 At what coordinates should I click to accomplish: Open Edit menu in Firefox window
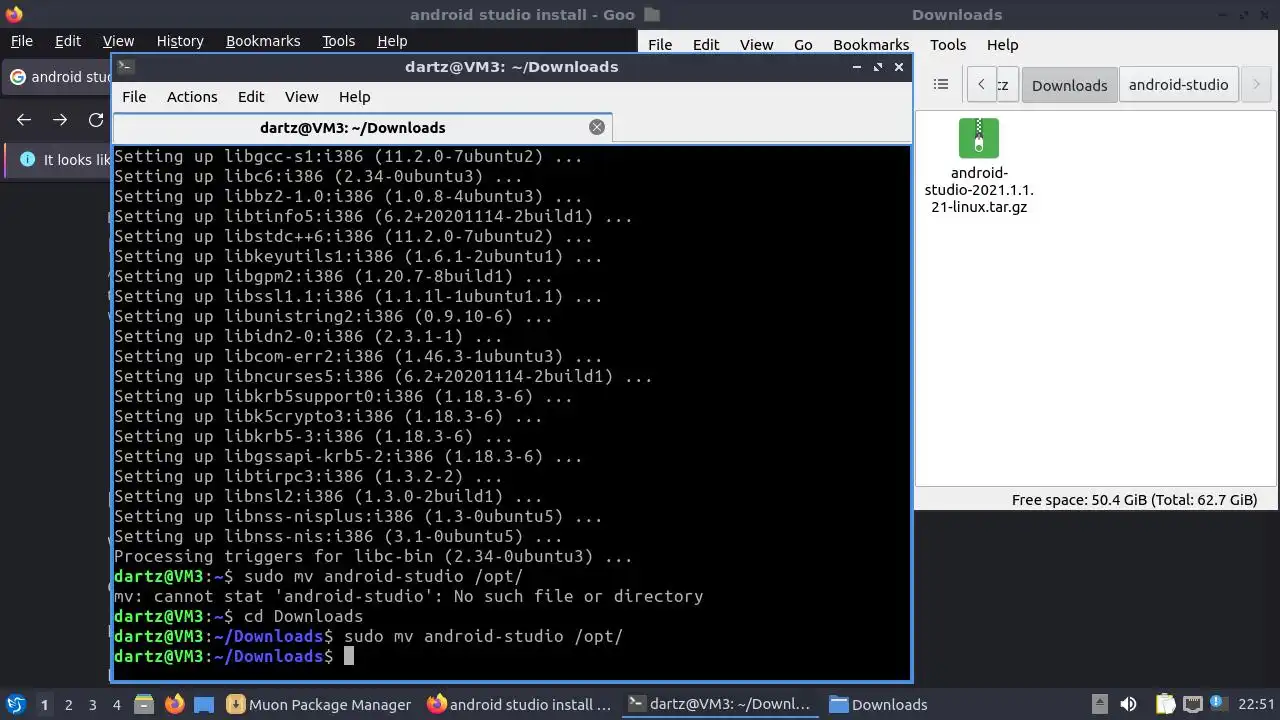click(68, 41)
